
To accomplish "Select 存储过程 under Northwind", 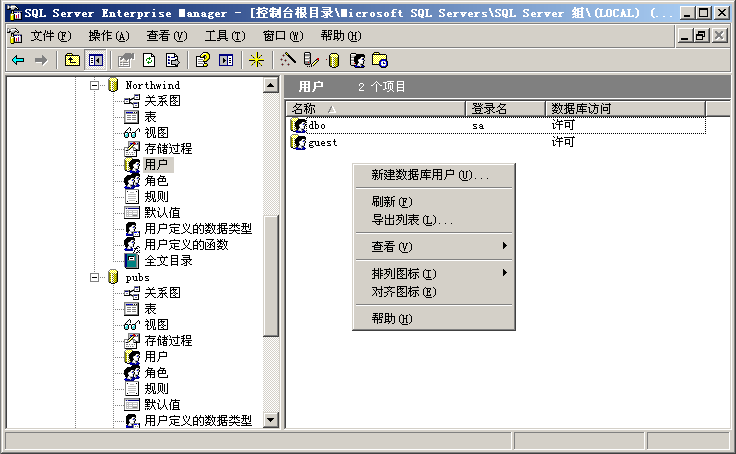I will point(168,149).
